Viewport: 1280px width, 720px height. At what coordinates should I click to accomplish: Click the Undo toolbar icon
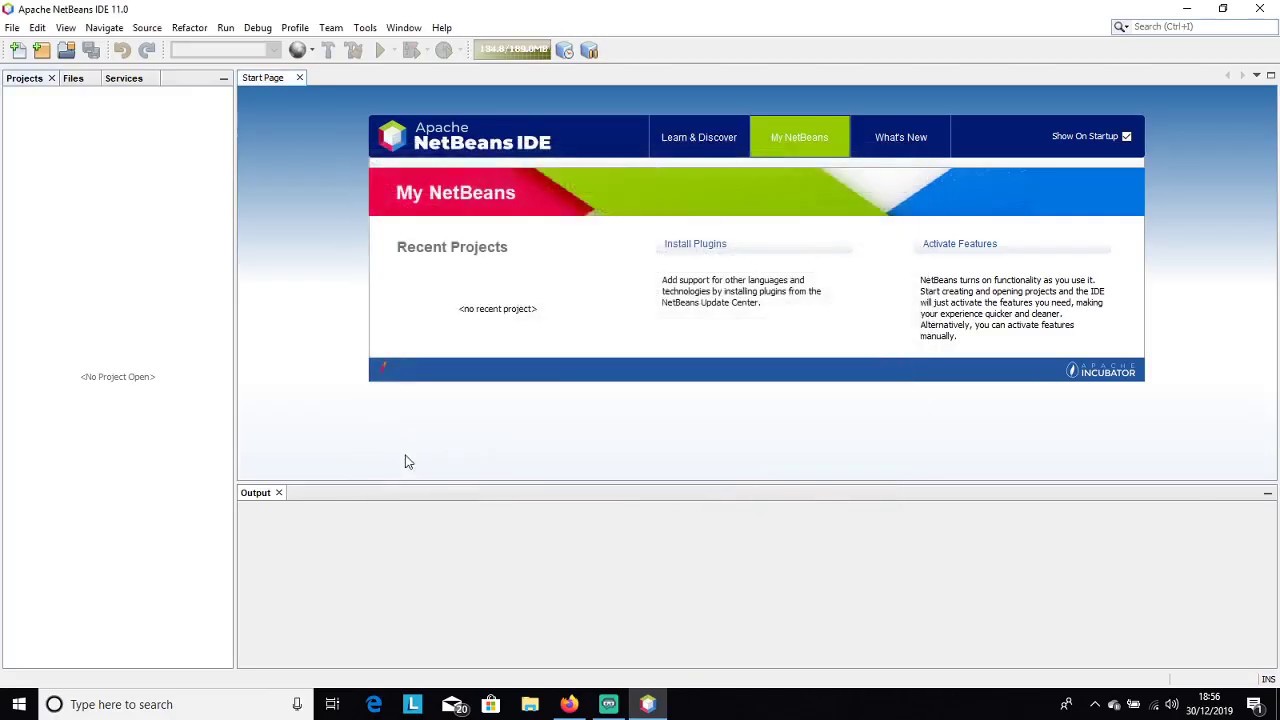[x=122, y=50]
